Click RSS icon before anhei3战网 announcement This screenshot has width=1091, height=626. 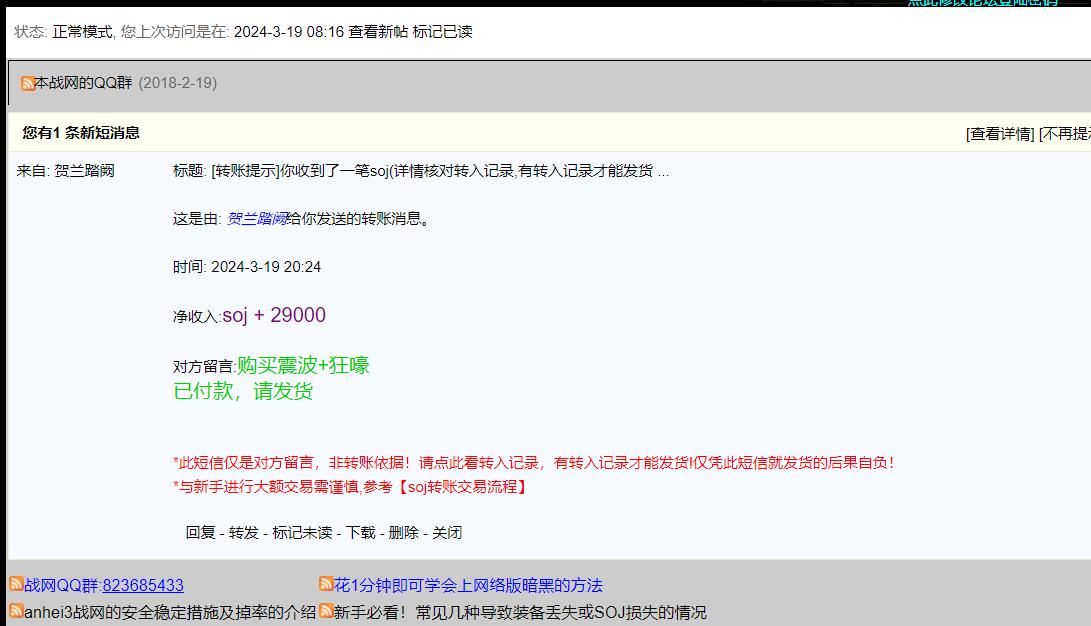(17, 611)
